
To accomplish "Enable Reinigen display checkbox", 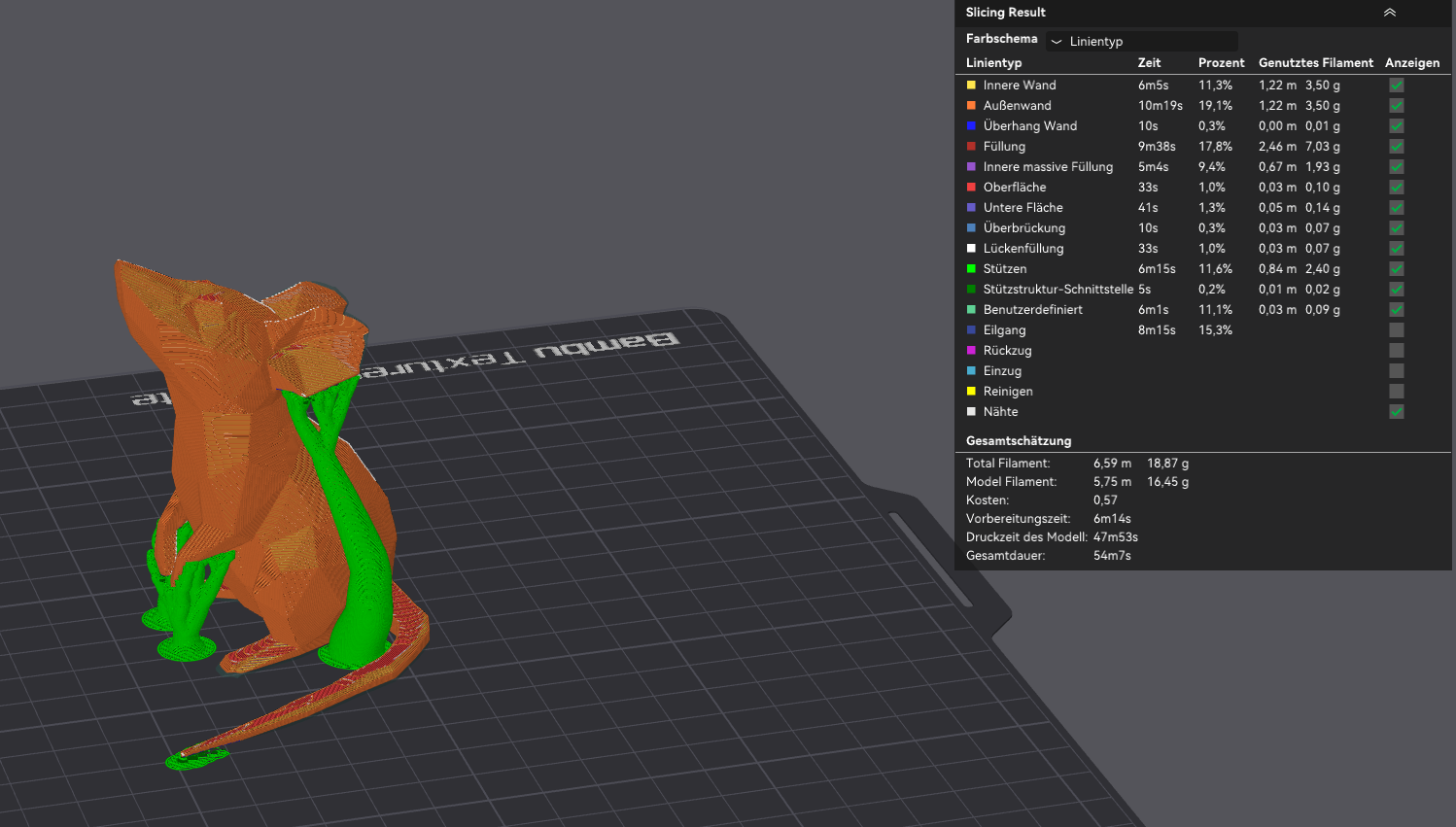I will 1397,392.
